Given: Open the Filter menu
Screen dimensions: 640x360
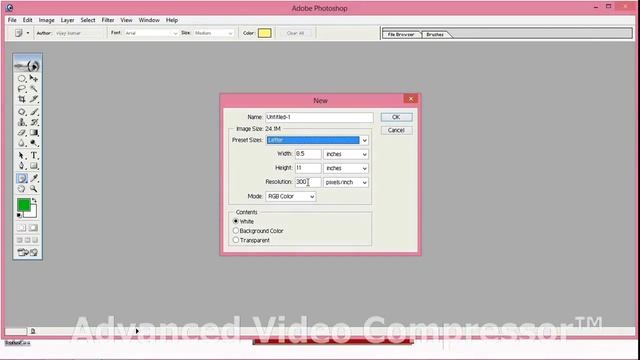Looking at the screenshot, I should 108,20.
